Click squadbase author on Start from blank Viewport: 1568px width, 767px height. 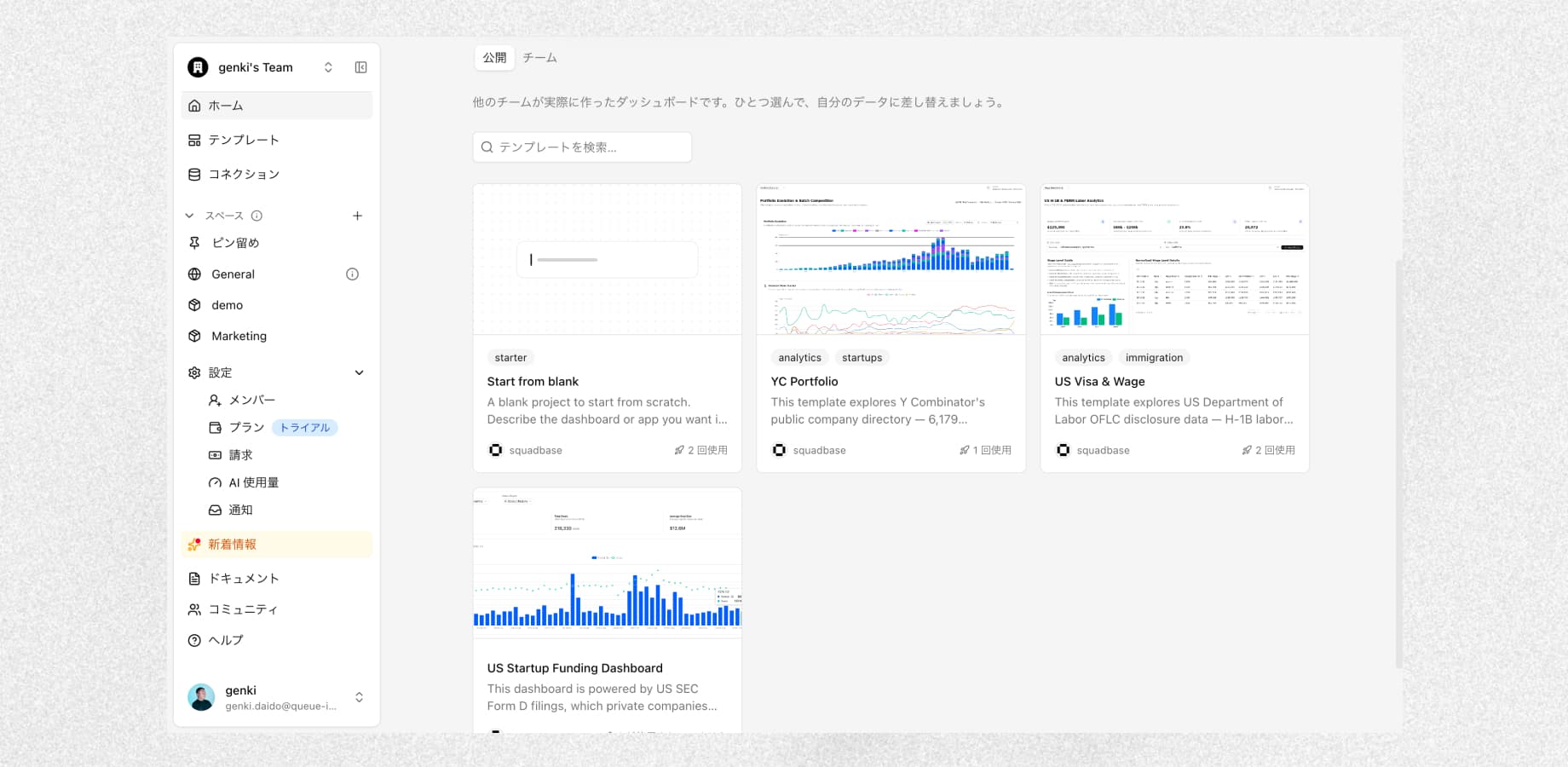[x=525, y=450]
